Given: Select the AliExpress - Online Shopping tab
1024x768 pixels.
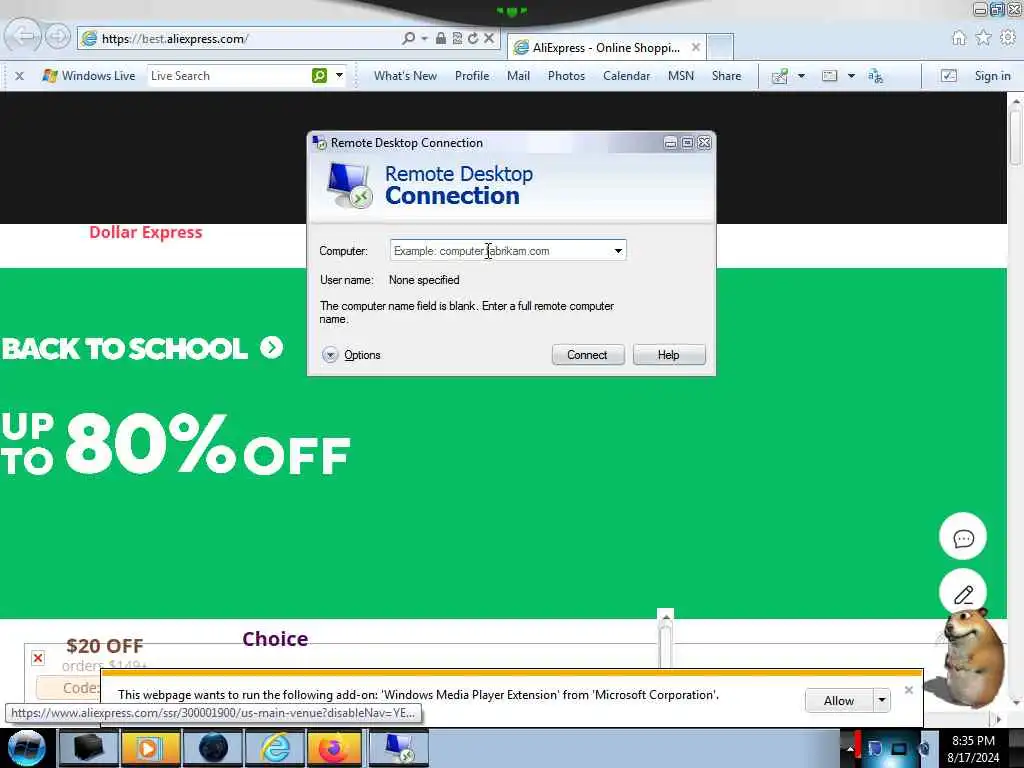Looking at the screenshot, I should [x=605, y=48].
